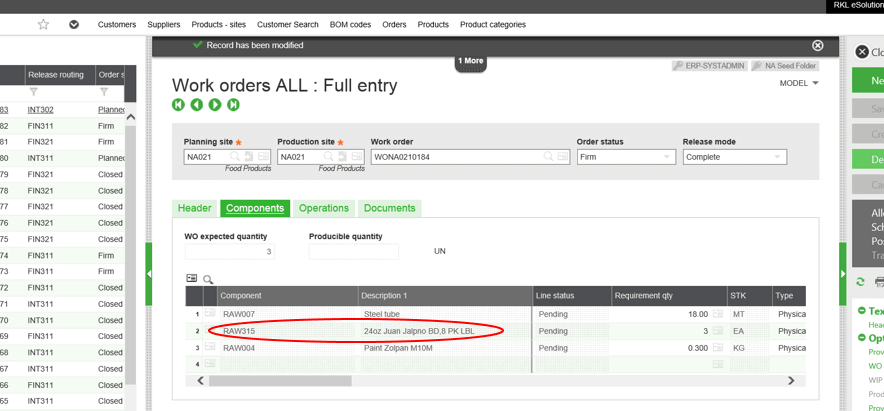The width and height of the screenshot is (884, 411).
Task: Open the Order status dropdown
Action: pyautogui.click(x=626, y=157)
